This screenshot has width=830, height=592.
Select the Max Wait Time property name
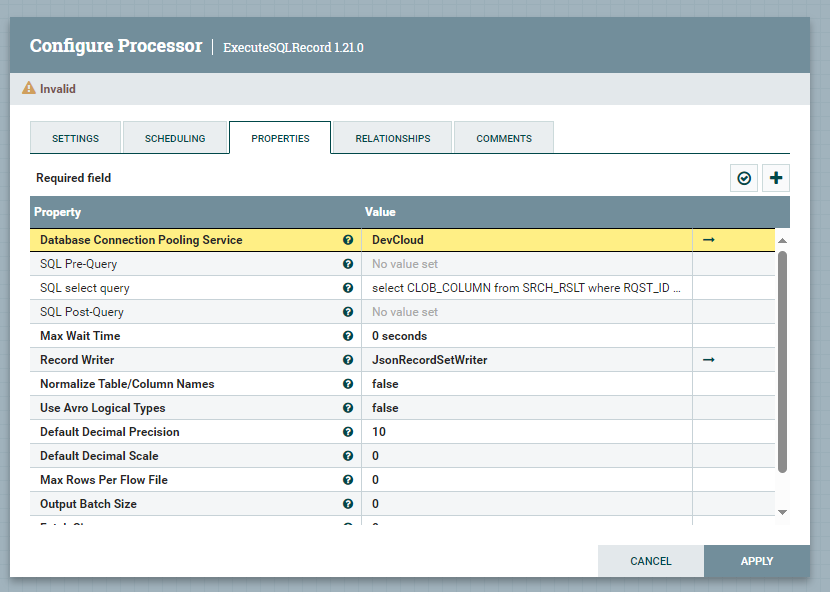[x=80, y=336]
